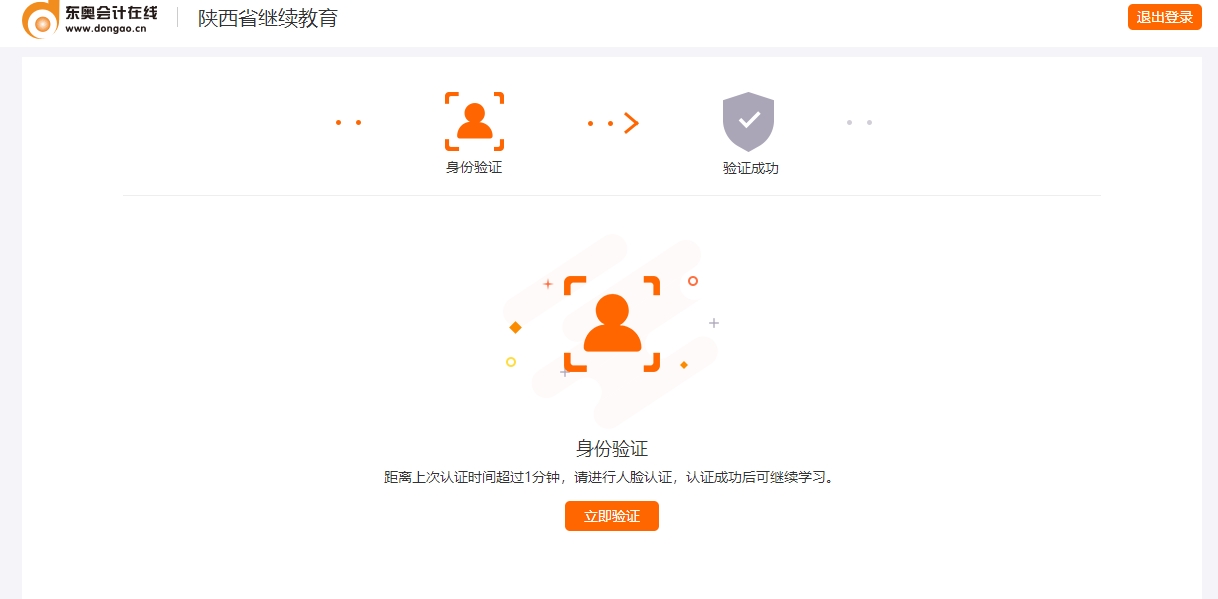Click the gray 验证成功 shield icon
The width and height of the screenshot is (1218, 599).
[x=749, y=120]
